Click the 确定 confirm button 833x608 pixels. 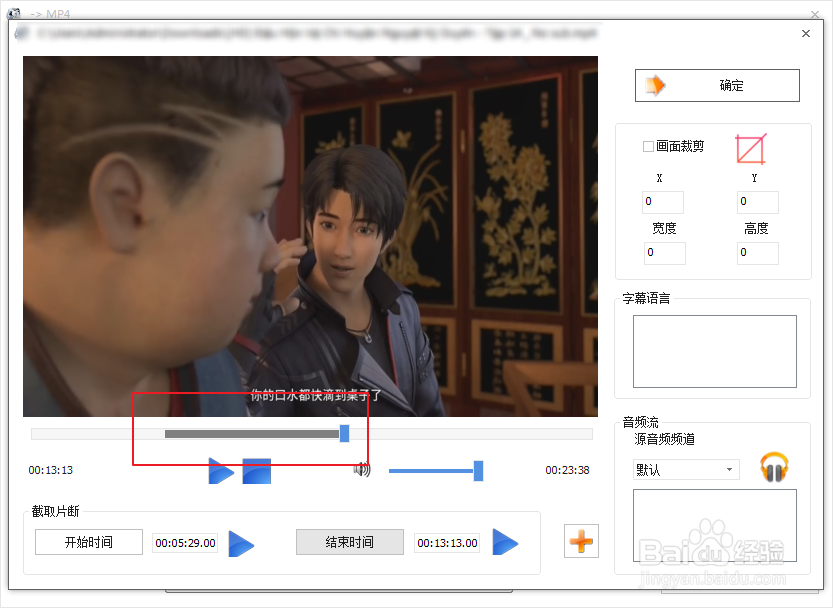[x=717, y=85]
